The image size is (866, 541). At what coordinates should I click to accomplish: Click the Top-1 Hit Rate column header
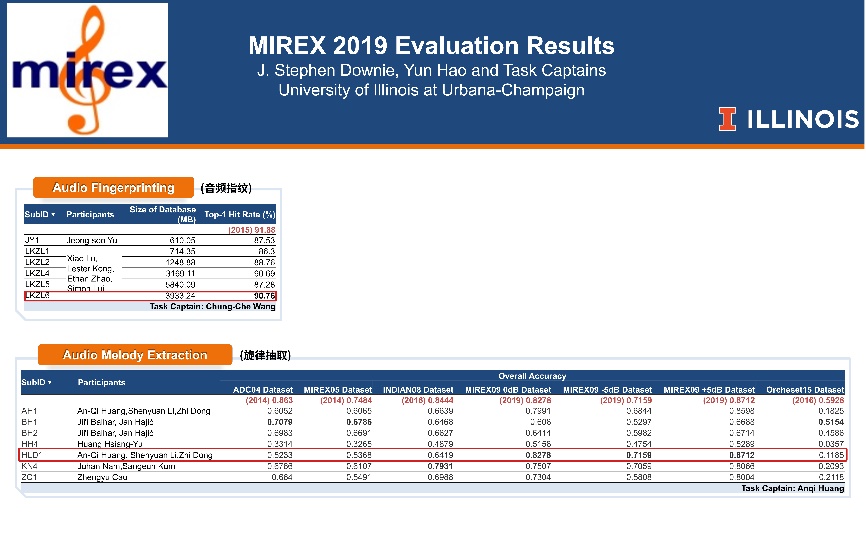(239, 214)
